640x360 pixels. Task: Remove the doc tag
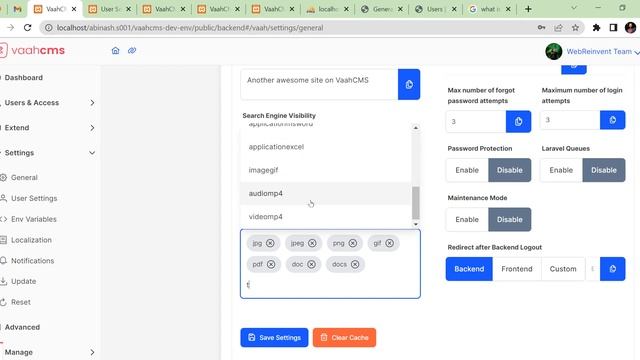[311, 264]
